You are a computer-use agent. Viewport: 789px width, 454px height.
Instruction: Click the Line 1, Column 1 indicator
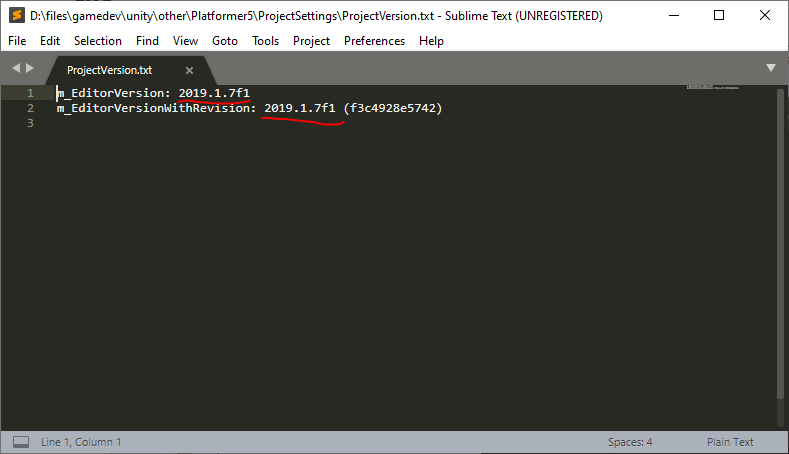click(81, 442)
